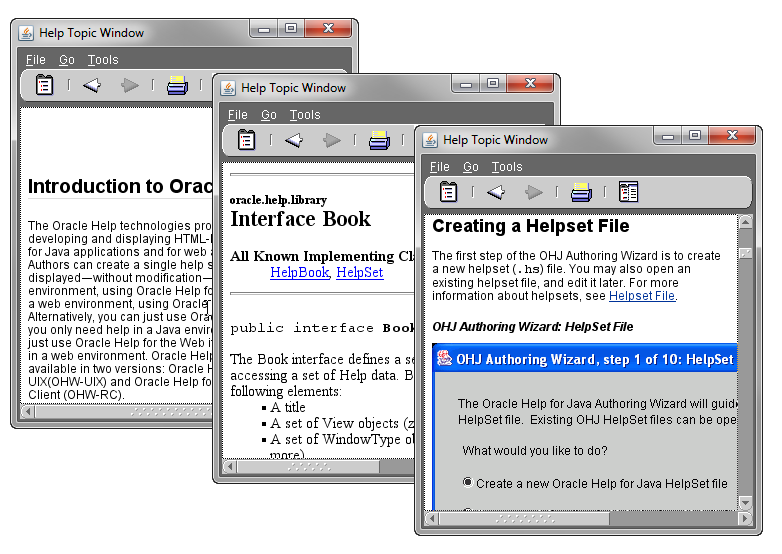Screen dimensions: 782x554
Task: Click Back arrow in front window toolbar
Action: click(x=496, y=192)
